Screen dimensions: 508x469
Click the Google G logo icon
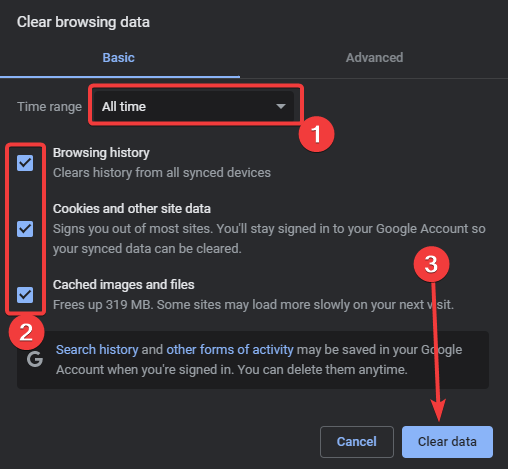[35, 359]
